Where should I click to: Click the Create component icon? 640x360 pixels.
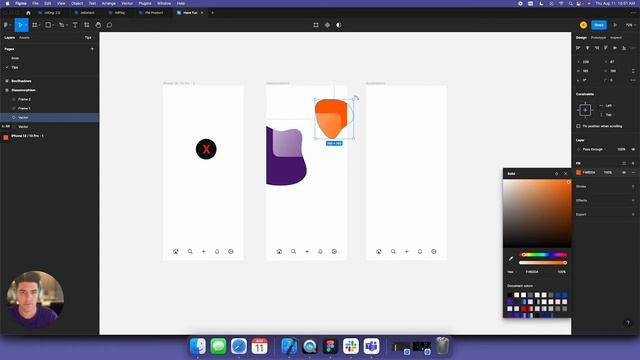coord(327,25)
